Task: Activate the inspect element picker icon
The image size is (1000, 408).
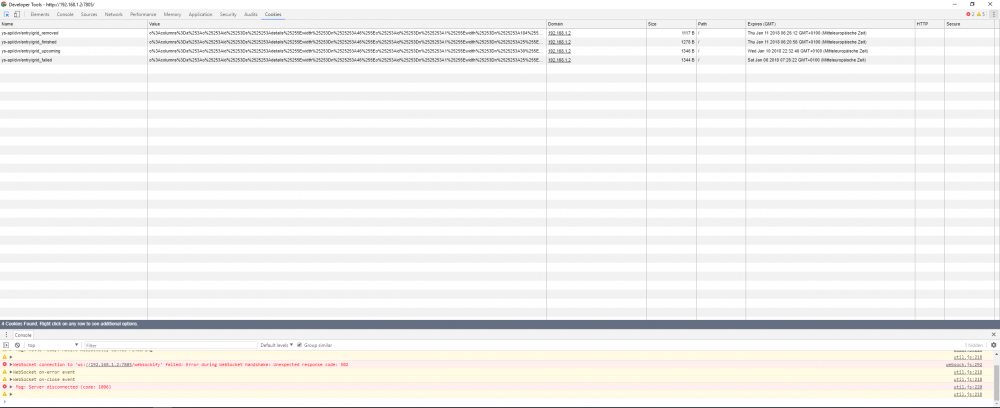Action: 6,14
